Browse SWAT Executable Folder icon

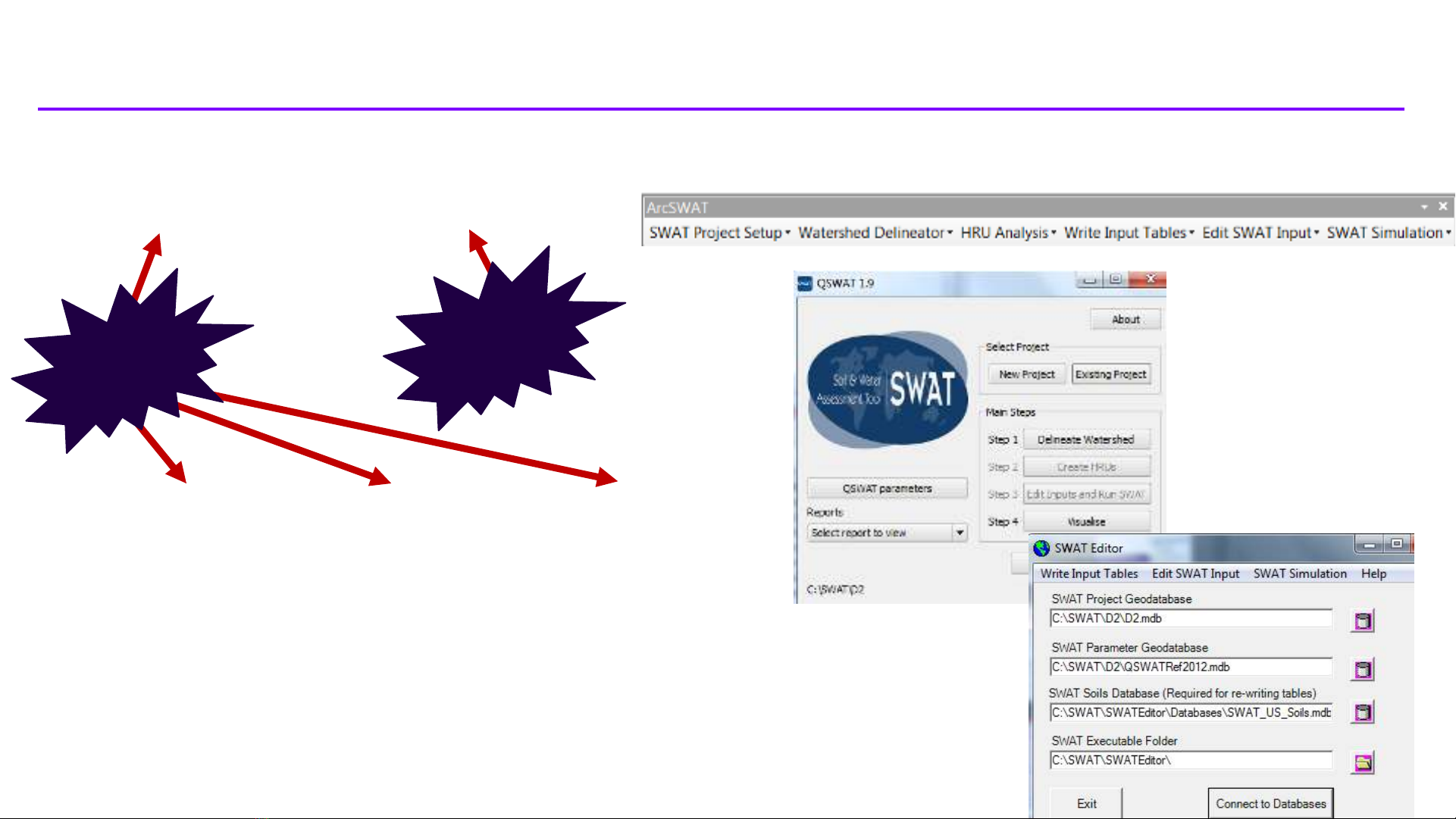point(1363,763)
